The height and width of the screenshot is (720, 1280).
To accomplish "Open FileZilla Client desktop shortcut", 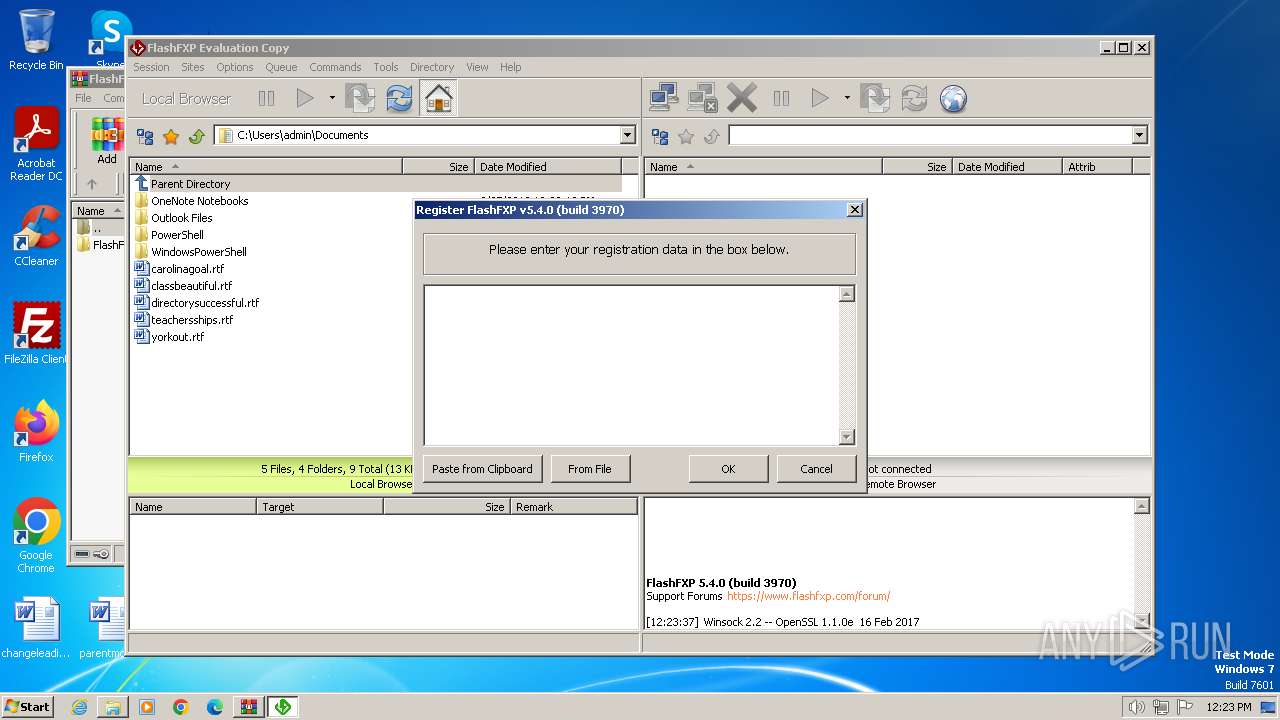I will (36, 334).
